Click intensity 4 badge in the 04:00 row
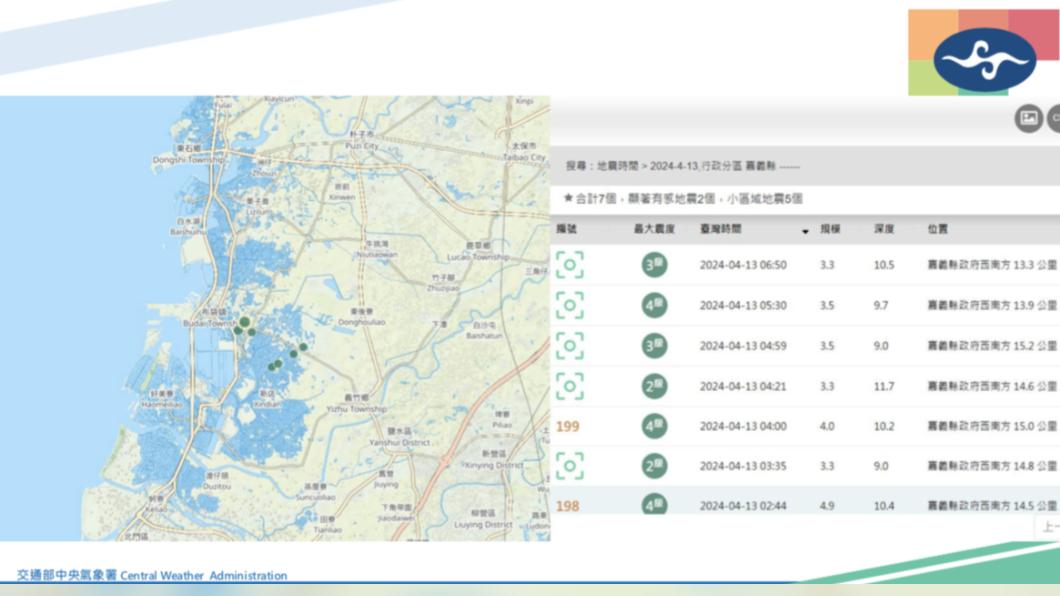Screen dimensions: 1060x596 click(655, 426)
